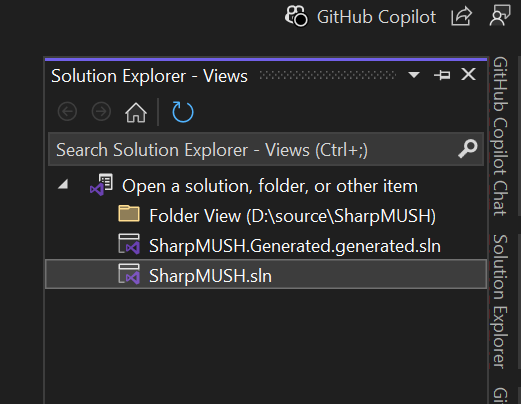Image resolution: width=521 pixels, height=404 pixels.
Task: Click the folder icon beside Folder View
Action: pyautogui.click(x=129, y=214)
